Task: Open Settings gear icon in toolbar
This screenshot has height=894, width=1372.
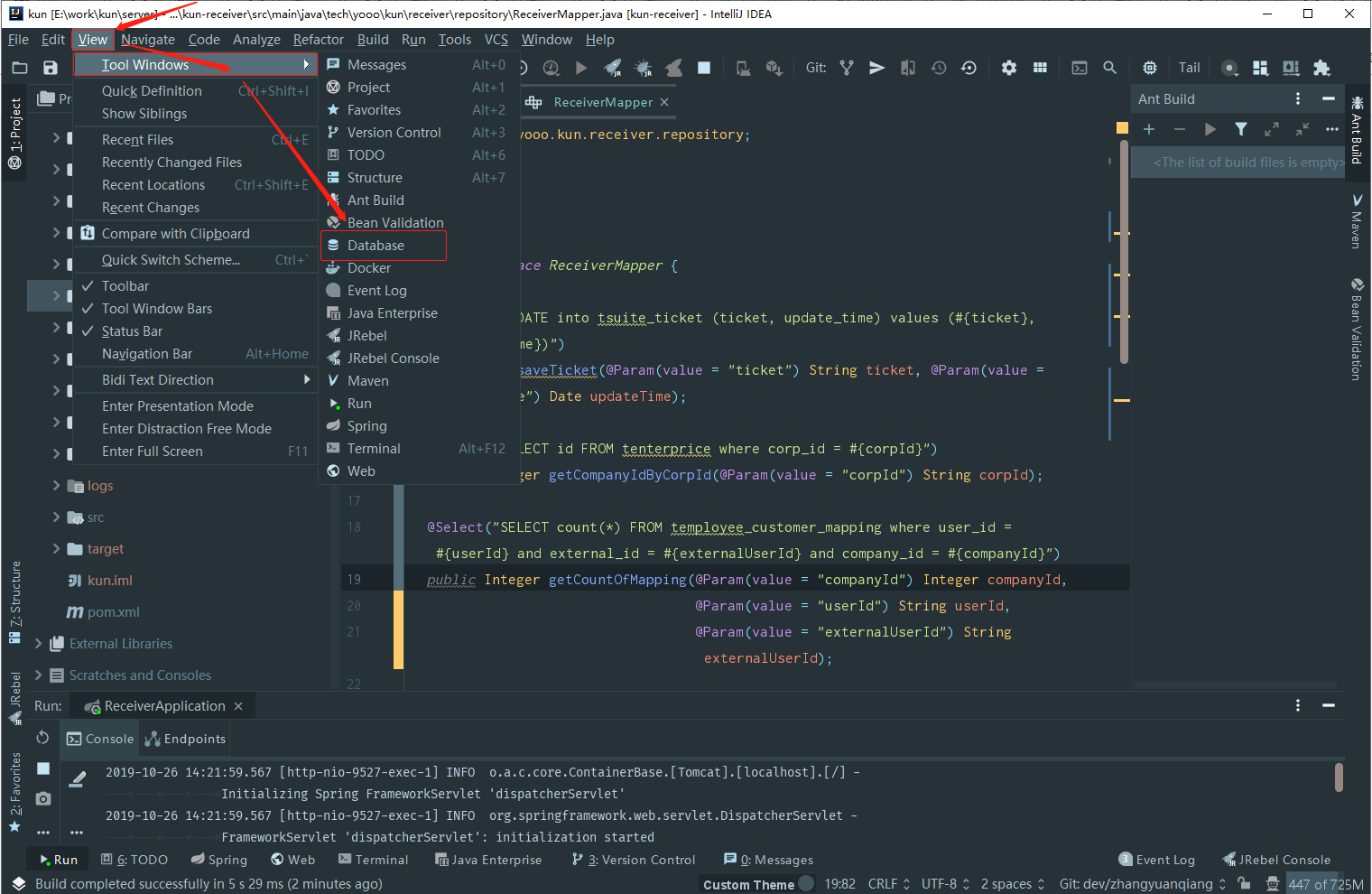Action: coord(1009,68)
